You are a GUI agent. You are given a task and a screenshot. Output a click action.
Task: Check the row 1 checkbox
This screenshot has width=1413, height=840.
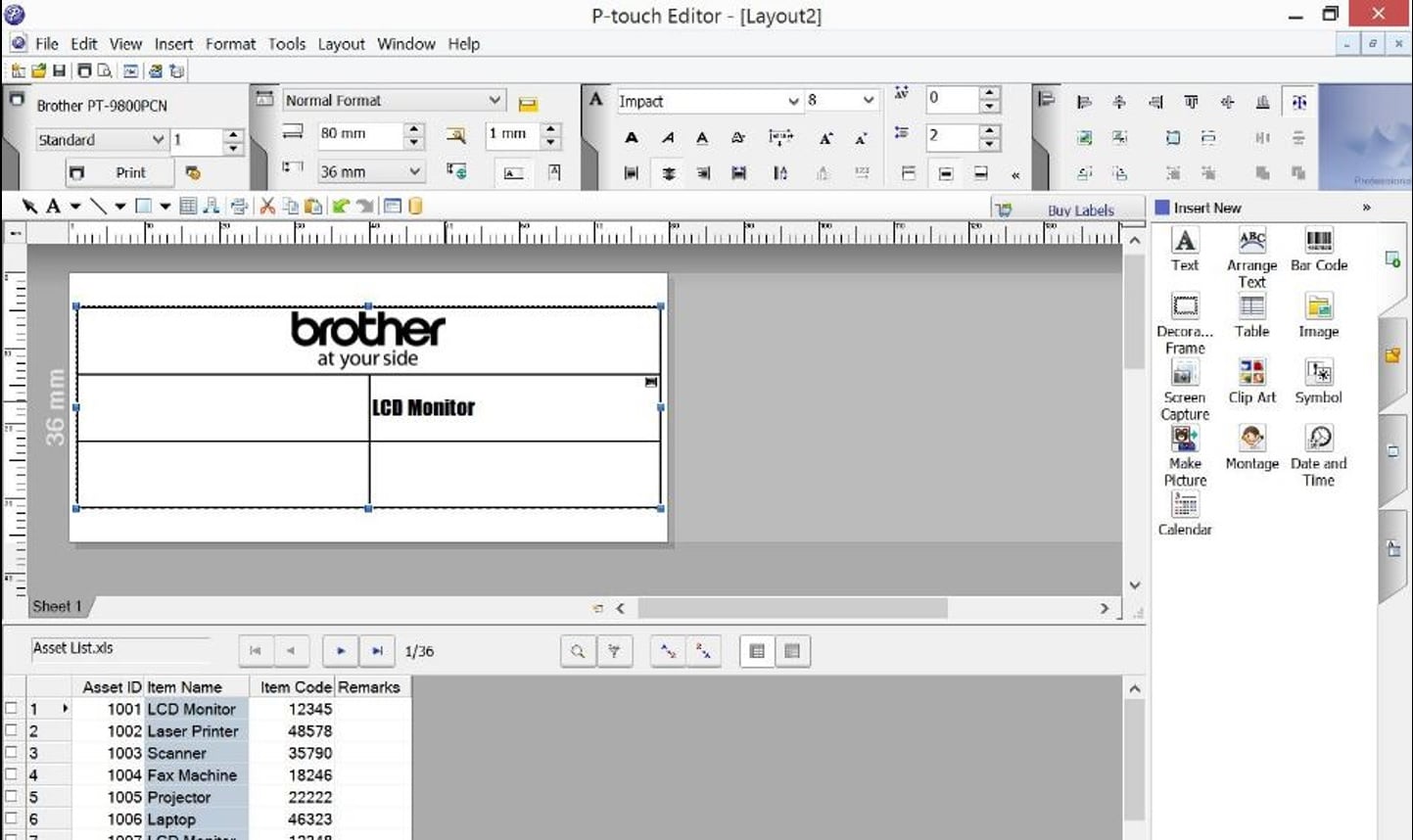tap(12, 708)
